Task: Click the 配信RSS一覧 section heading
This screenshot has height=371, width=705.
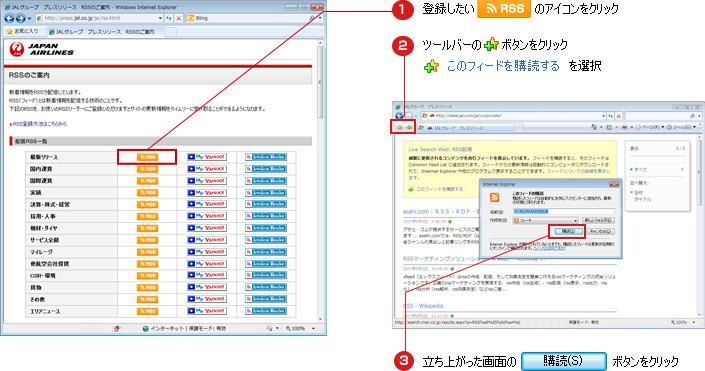Action: point(31,141)
